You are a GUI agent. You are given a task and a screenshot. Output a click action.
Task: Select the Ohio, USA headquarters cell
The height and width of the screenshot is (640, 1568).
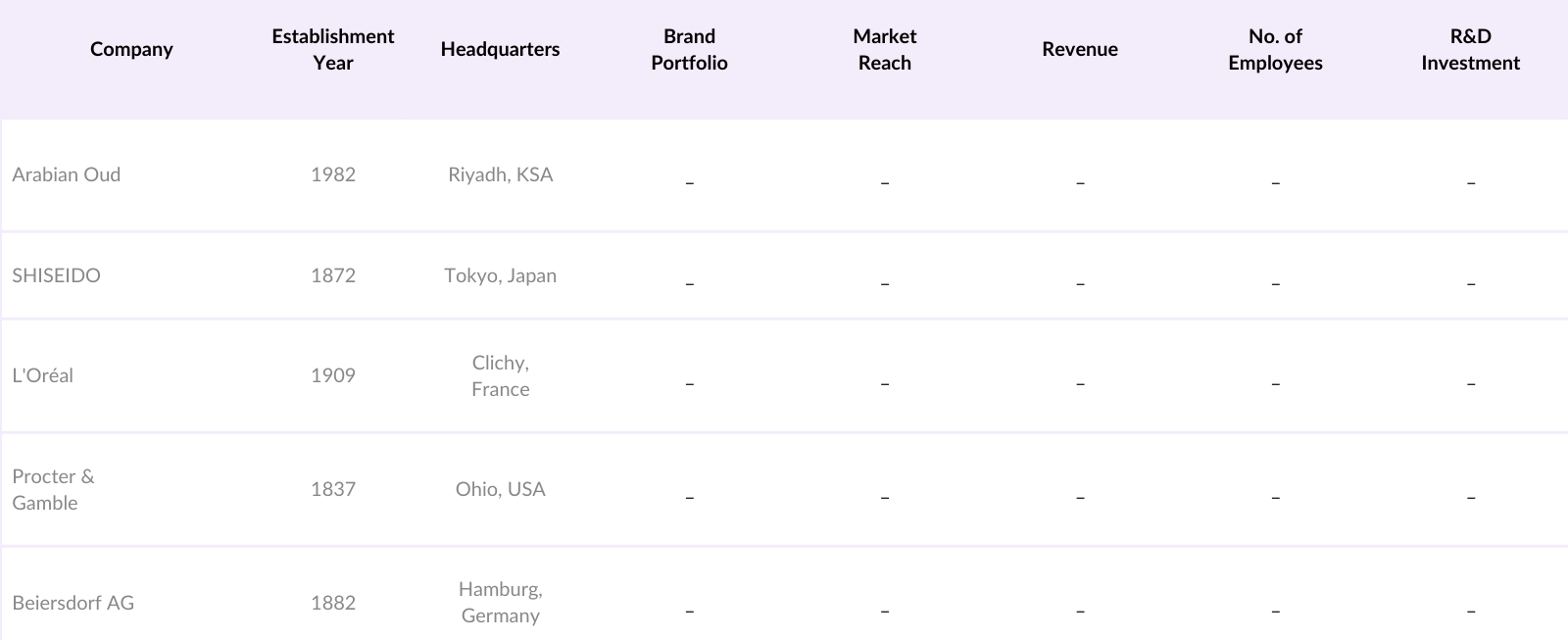(500, 489)
